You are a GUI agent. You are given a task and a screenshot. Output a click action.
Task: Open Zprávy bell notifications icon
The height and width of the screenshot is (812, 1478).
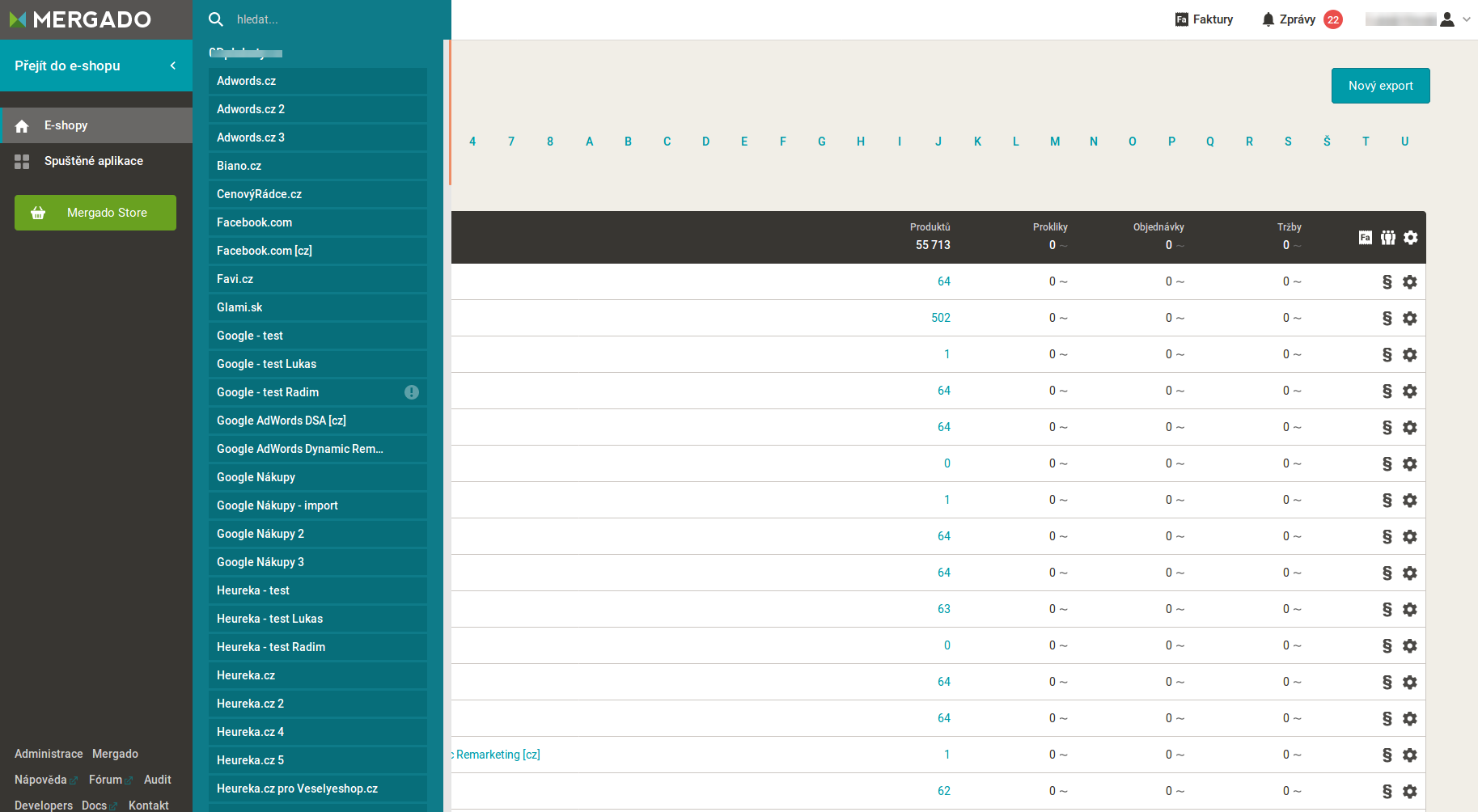tap(1268, 19)
